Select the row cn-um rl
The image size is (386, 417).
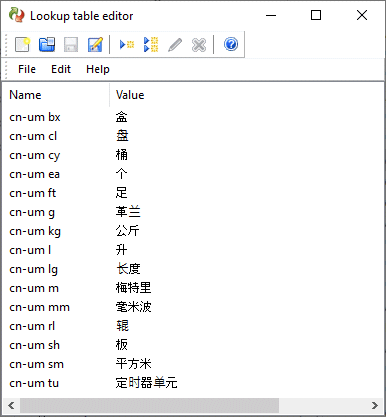[193, 326]
